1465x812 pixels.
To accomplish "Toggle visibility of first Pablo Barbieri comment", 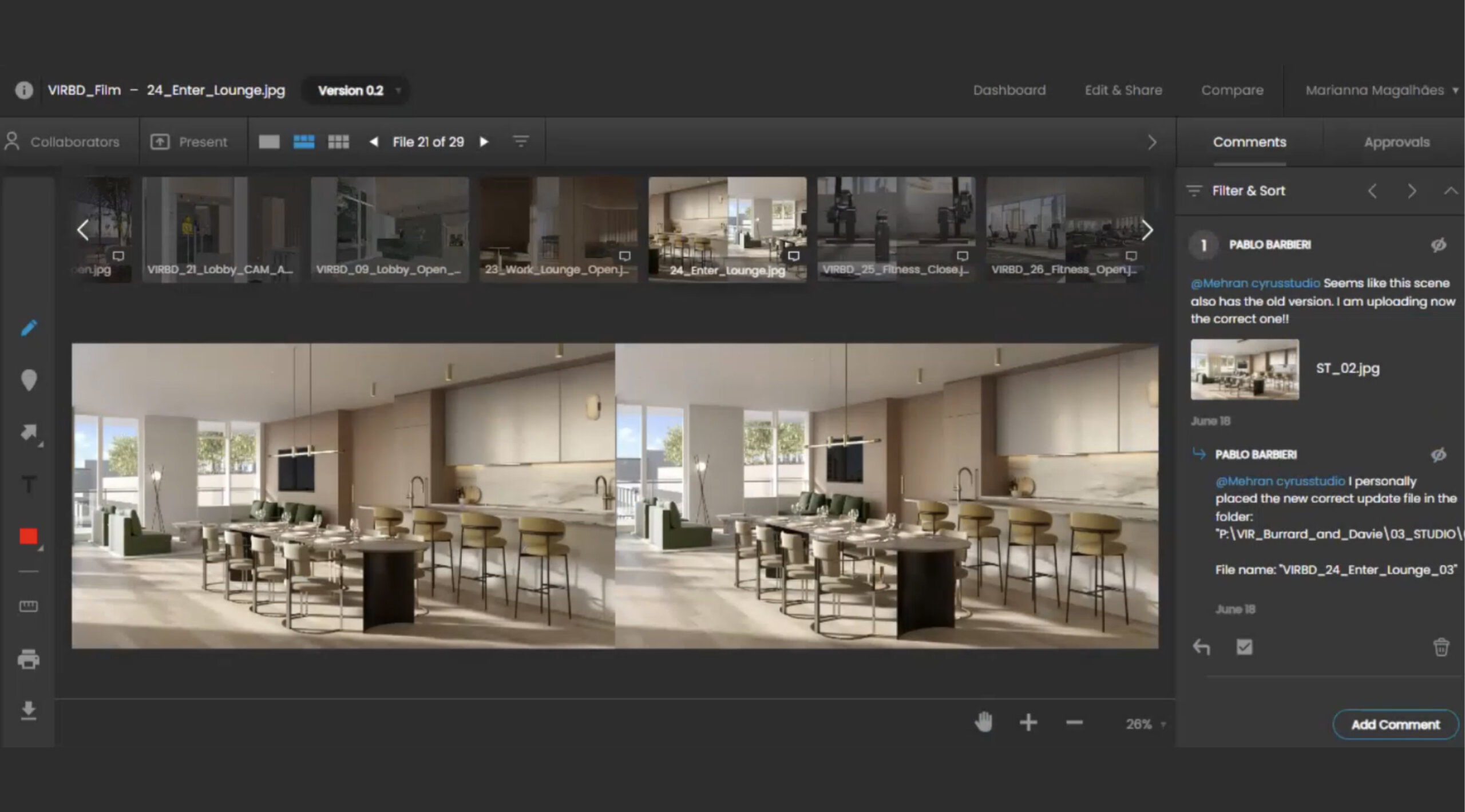I will 1439,245.
